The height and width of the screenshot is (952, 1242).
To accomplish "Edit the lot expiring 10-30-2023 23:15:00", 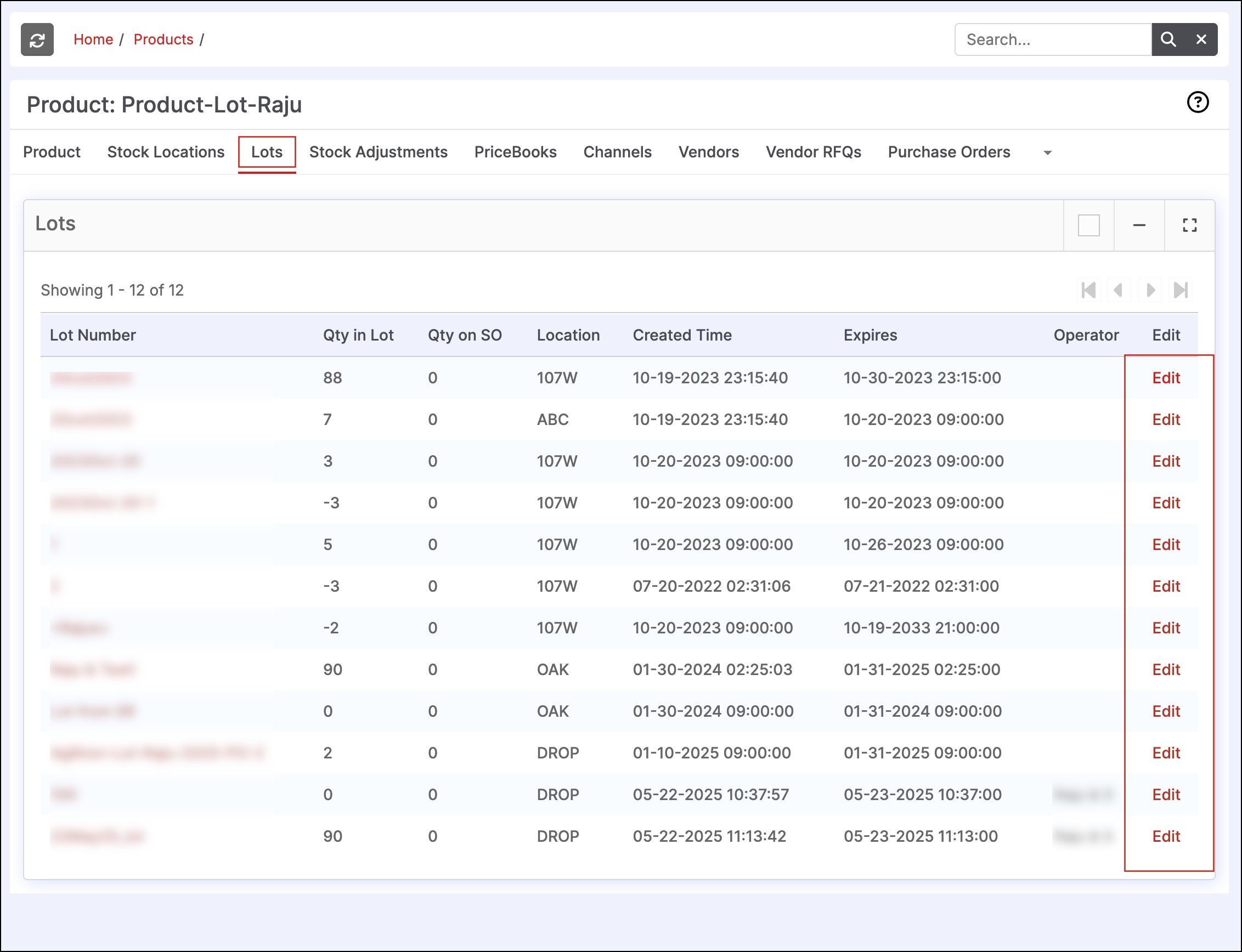I will click(1166, 378).
